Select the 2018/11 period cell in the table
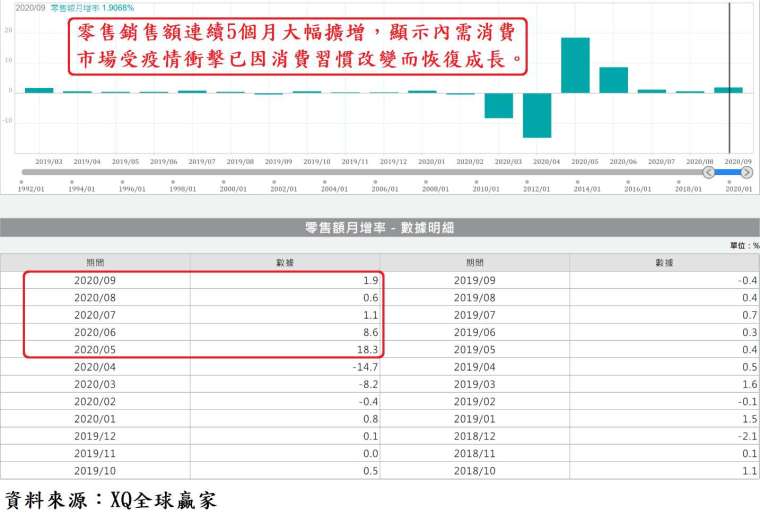 coord(475,453)
